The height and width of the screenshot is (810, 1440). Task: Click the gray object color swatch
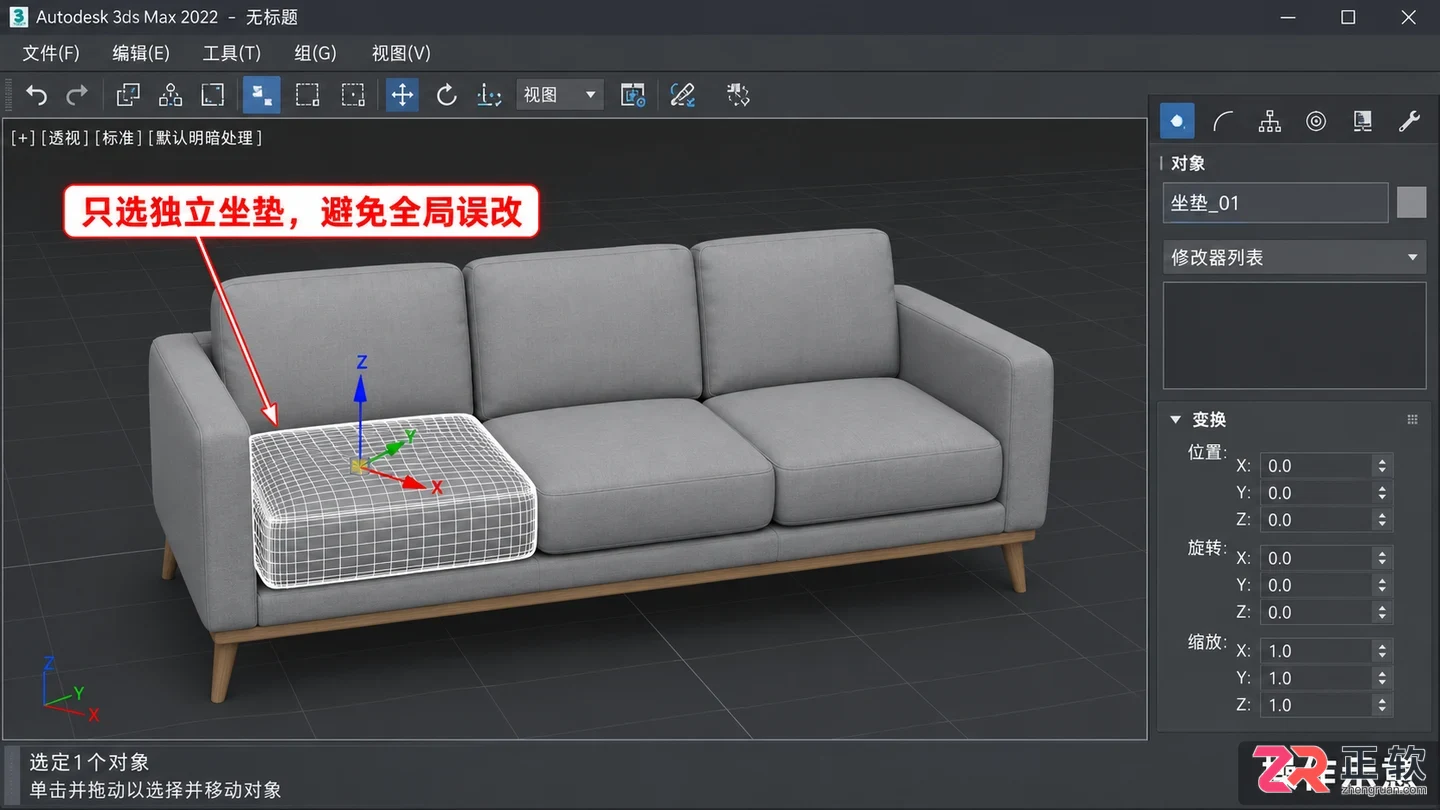[x=1411, y=202]
